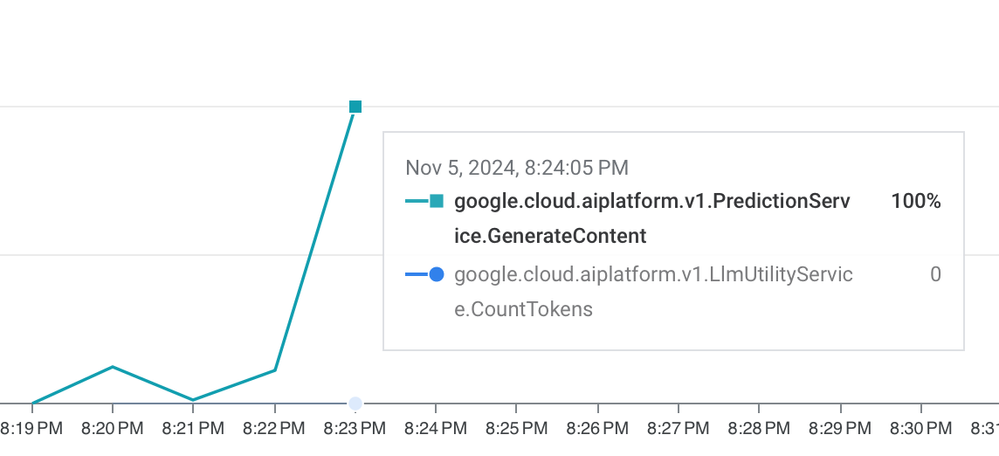The image size is (999, 456).
Task: Click the teal line's small peak above 8:20 PM
Action: pos(112,367)
